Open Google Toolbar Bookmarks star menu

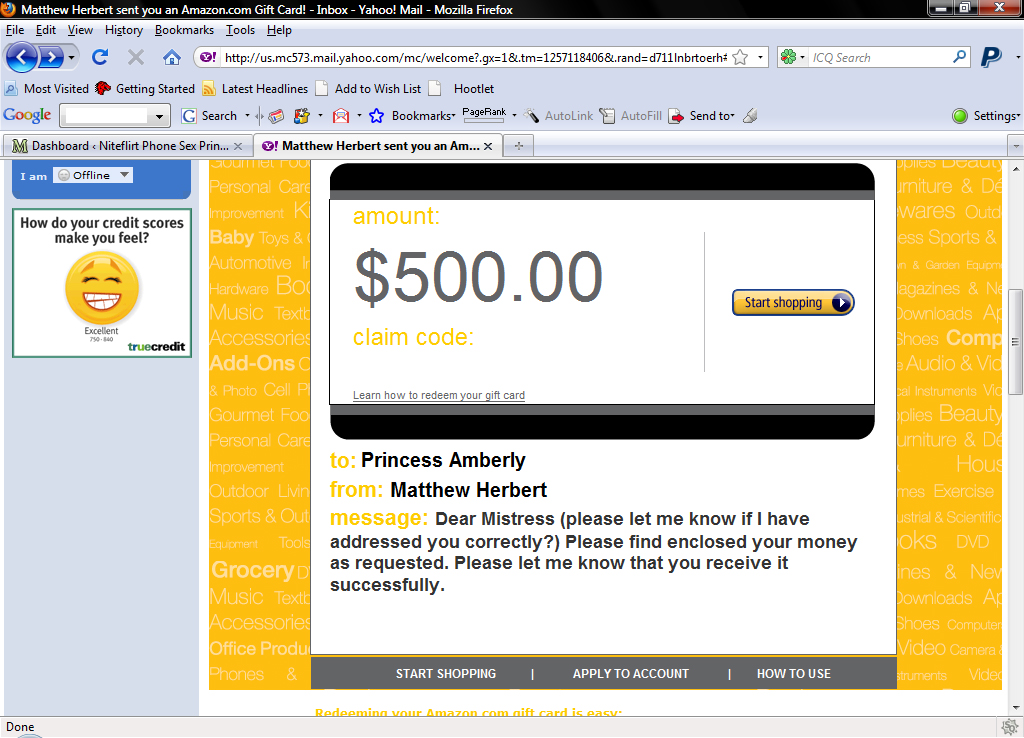click(x=412, y=116)
